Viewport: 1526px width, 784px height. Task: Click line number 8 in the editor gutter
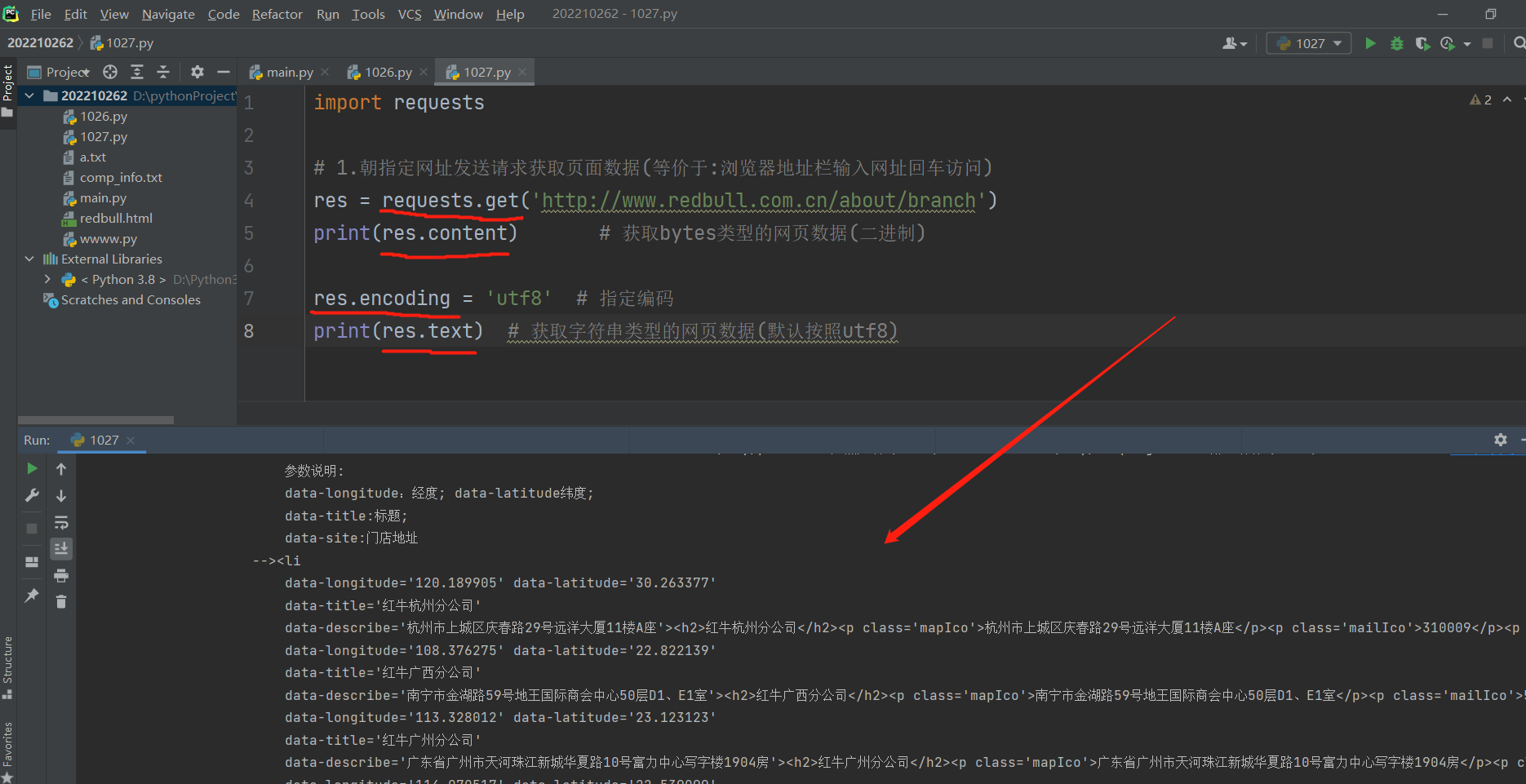point(249,331)
